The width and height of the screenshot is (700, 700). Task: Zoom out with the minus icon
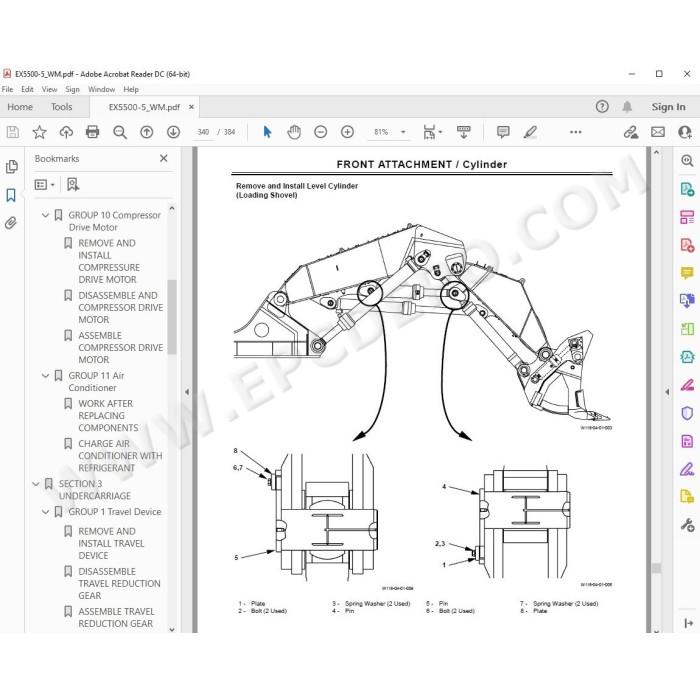click(x=321, y=132)
